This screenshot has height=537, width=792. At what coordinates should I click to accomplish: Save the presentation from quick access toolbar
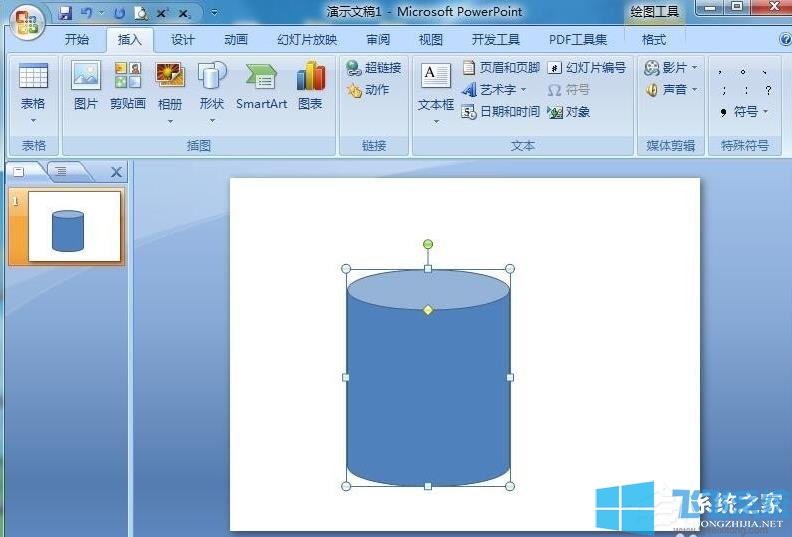(66, 13)
